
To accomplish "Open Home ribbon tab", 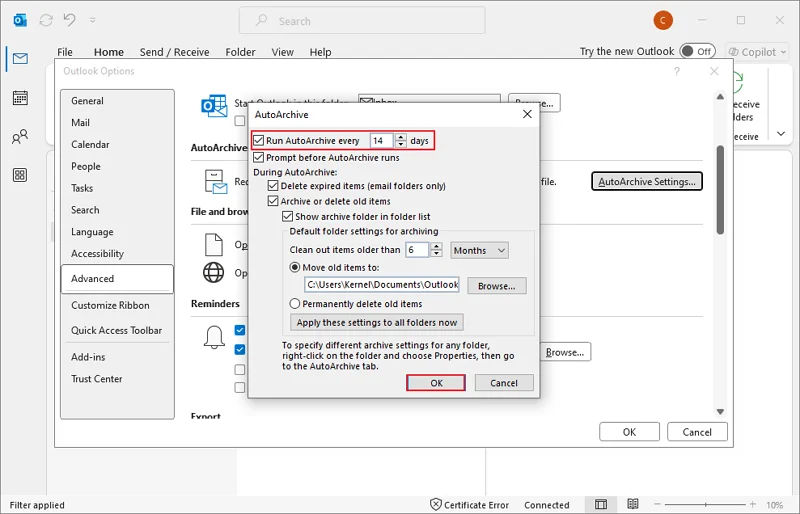I will (x=109, y=52).
